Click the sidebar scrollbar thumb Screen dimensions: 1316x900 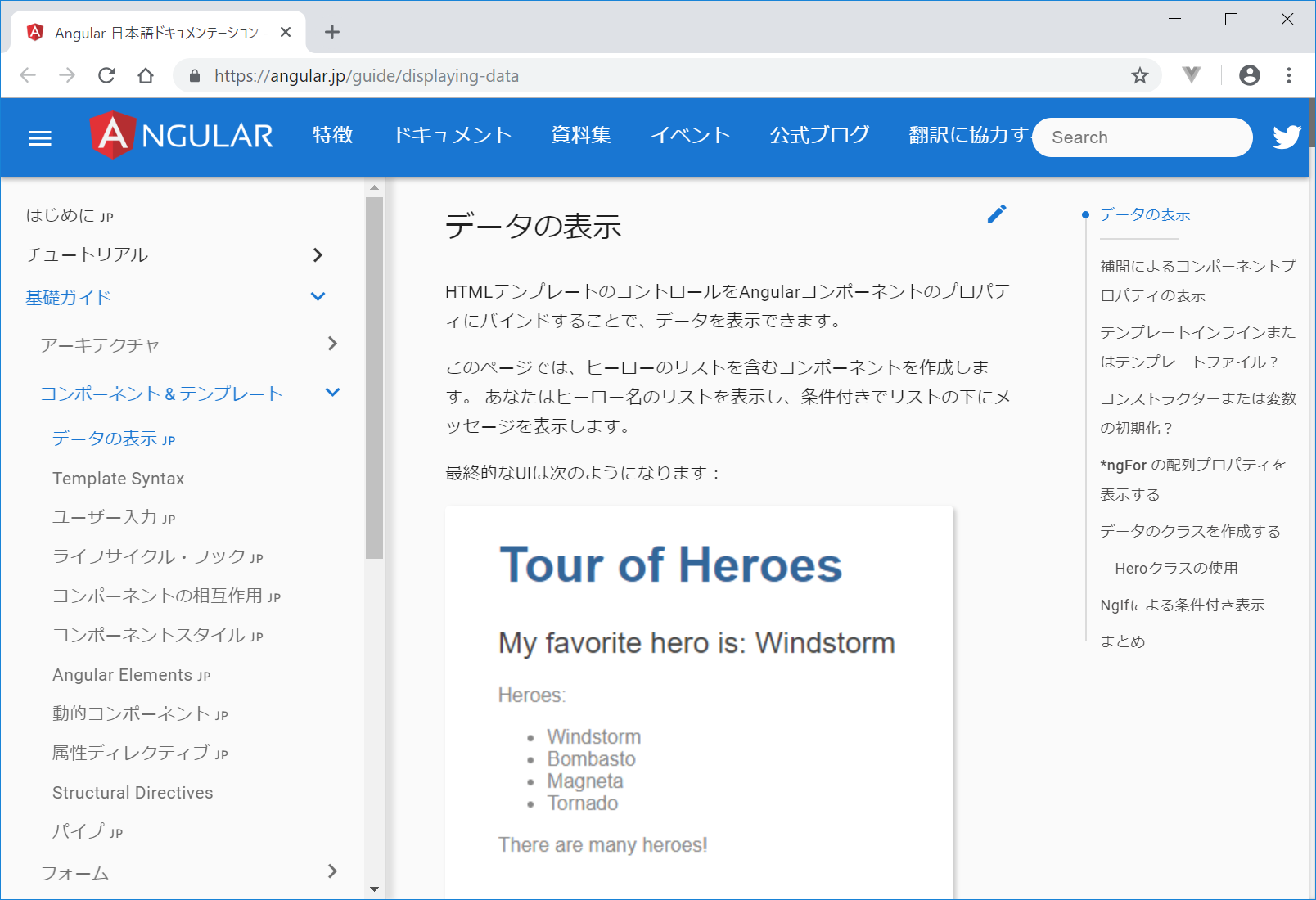click(374, 378)
